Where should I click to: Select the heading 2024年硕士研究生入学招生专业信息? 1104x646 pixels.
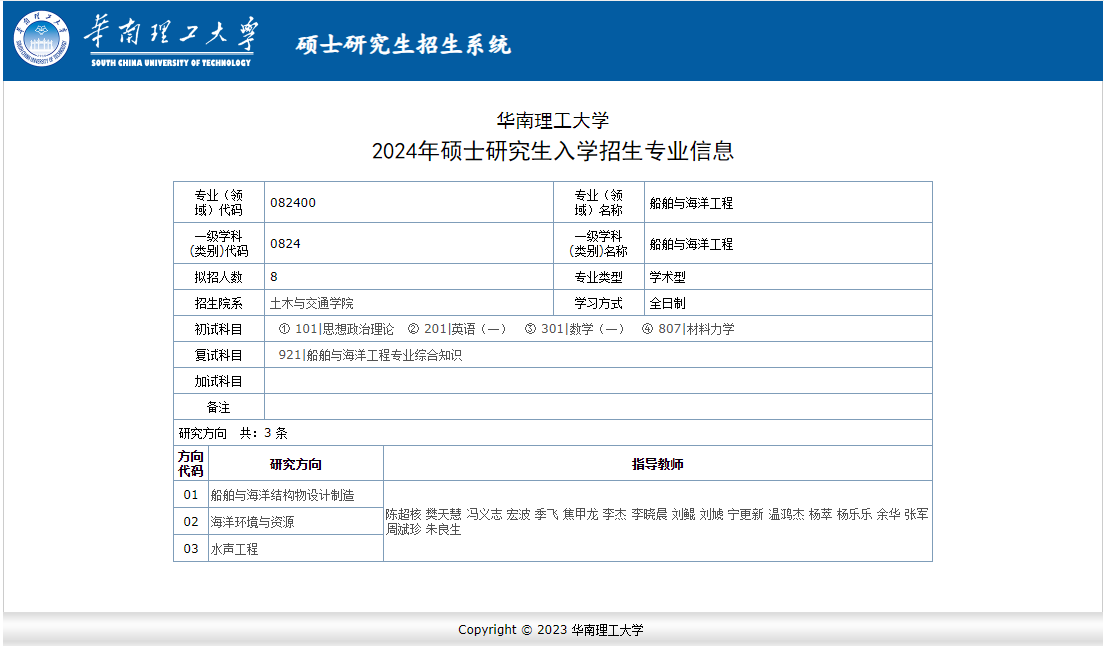tap(553, 151)
